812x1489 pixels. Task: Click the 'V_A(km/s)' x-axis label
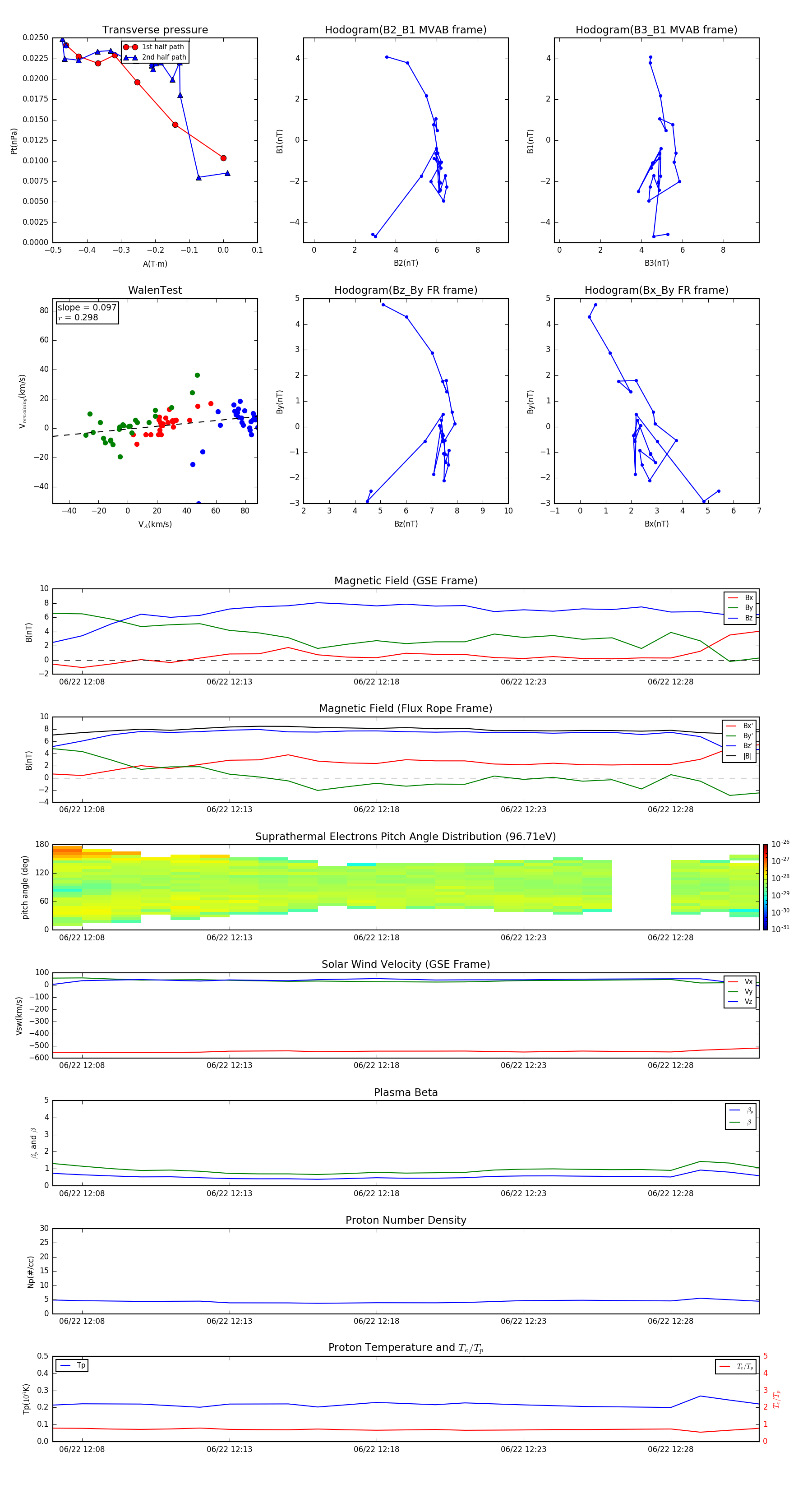pyautogui.click(x=155, y=525)
